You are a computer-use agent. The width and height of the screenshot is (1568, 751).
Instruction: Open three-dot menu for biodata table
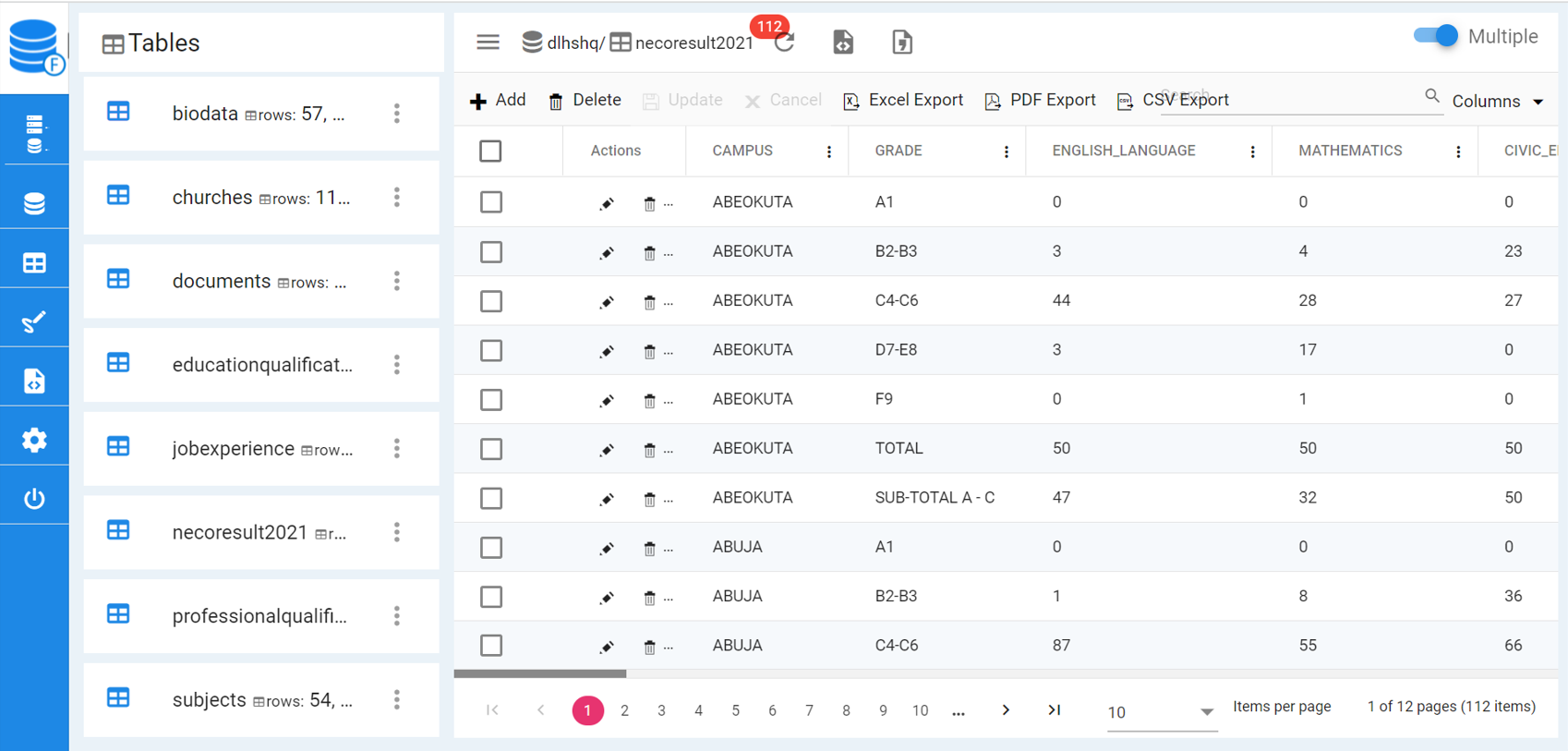point(397,114)
